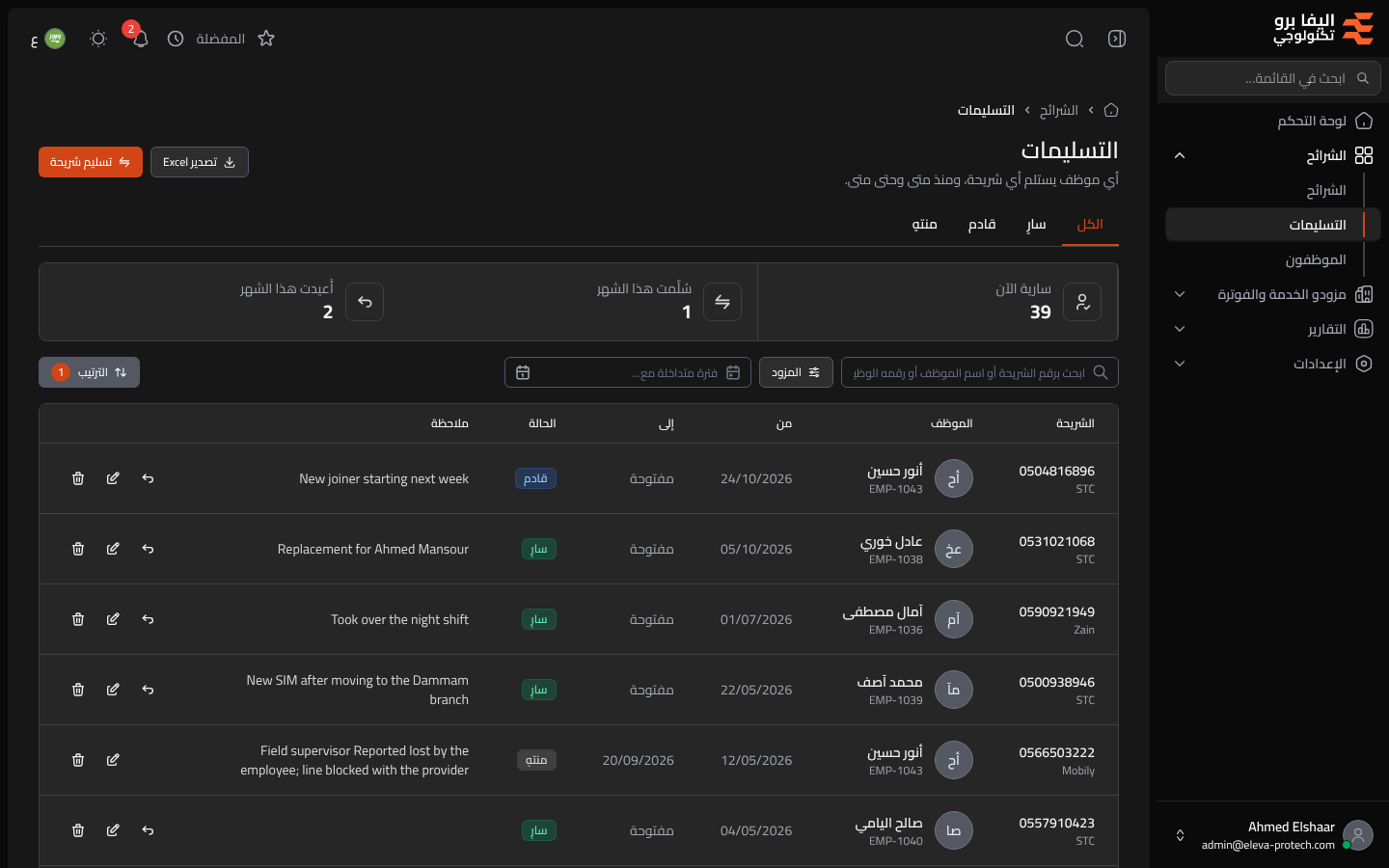1389x868 pixels.
Task: Open the global search magnifier icon
Action: click(x=1075, y=39)
